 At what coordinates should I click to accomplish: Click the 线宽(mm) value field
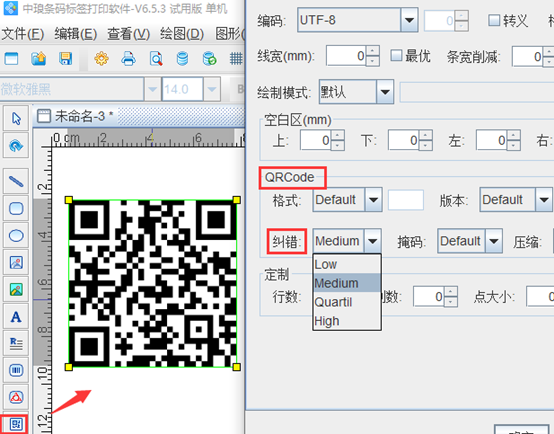pyautogui.click(x=346, y=56)
